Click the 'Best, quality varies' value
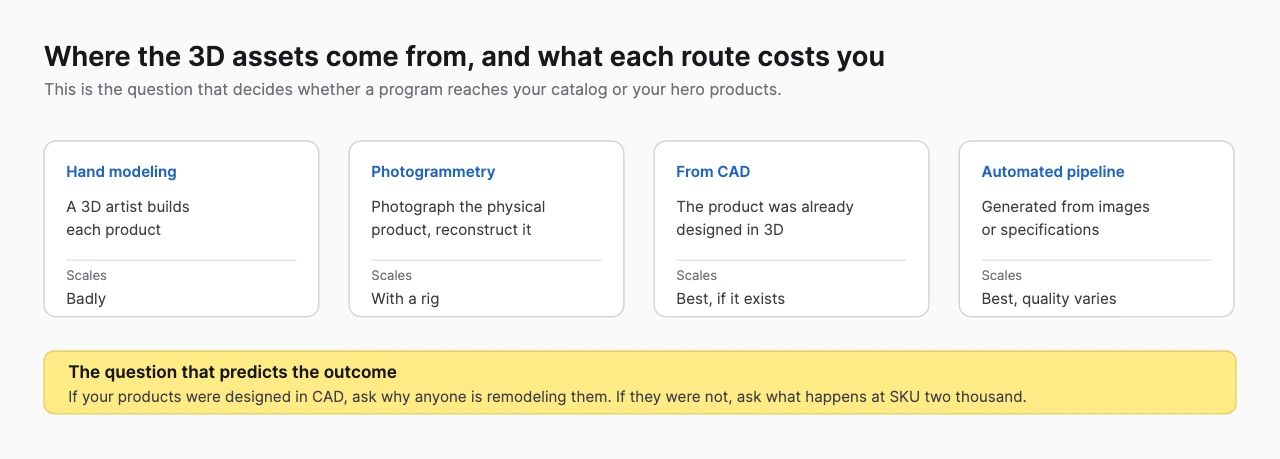 (x=1049, y=298)
